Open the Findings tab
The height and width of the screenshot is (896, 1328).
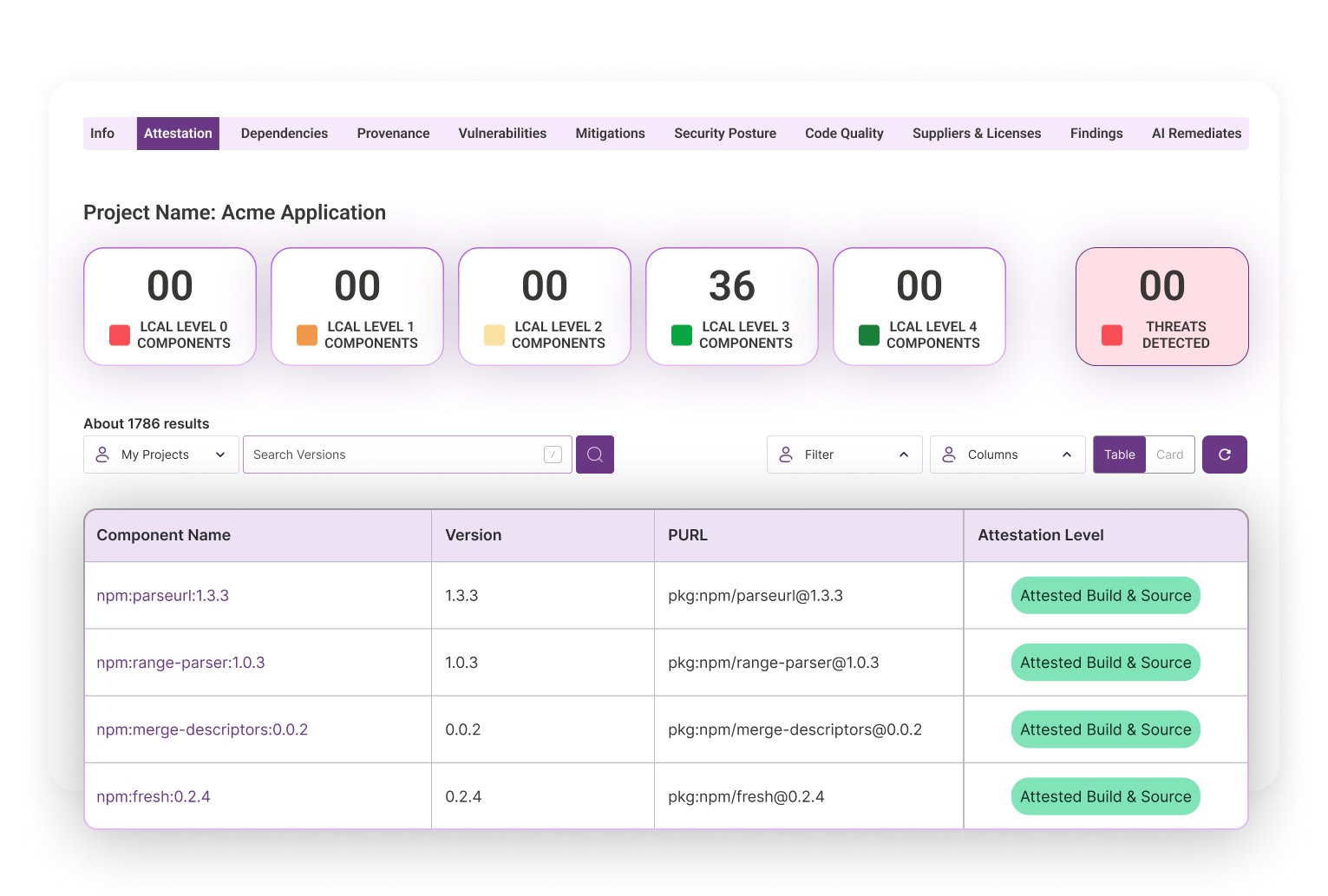[1096, 134]
